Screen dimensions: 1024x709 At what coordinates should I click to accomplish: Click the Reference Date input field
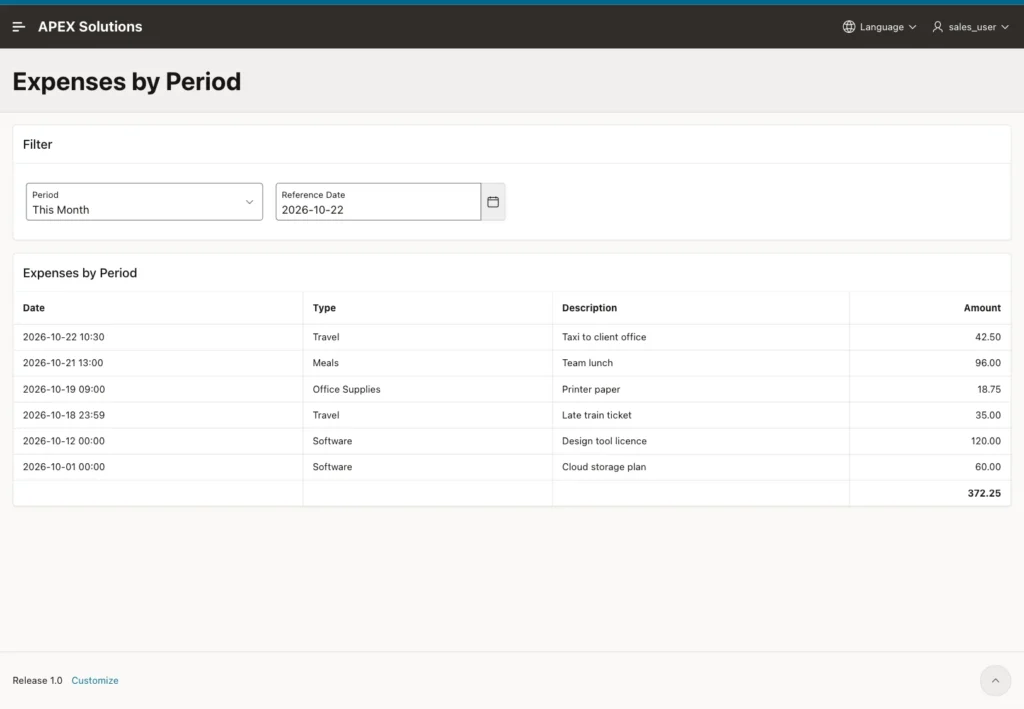click(378, 202)
